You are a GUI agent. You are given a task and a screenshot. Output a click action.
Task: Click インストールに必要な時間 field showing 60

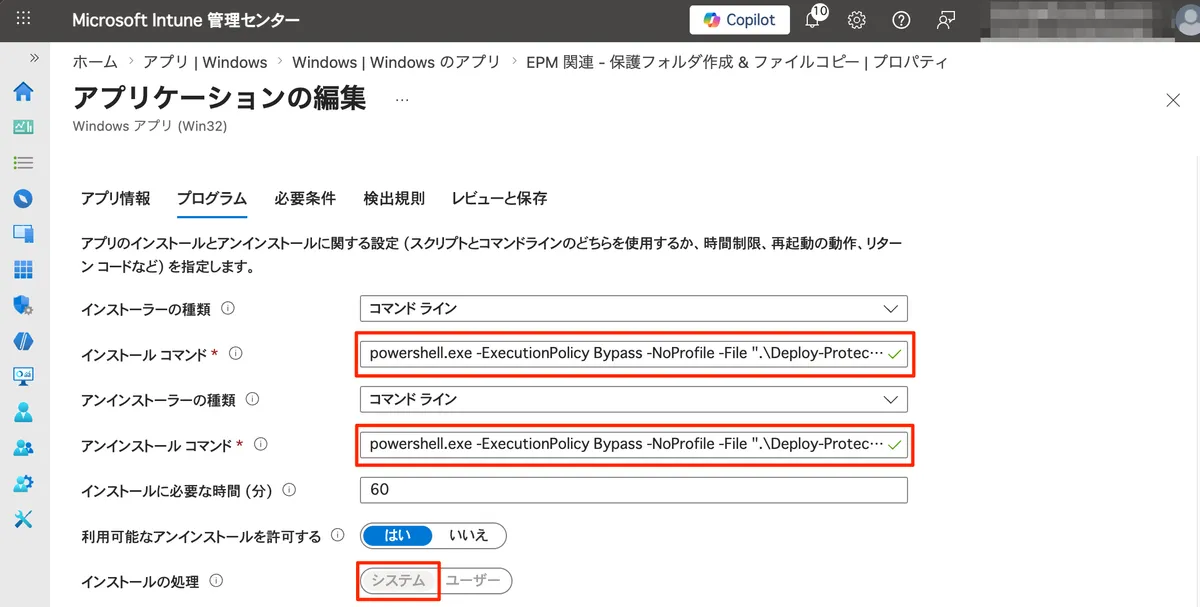click(634, 490)
